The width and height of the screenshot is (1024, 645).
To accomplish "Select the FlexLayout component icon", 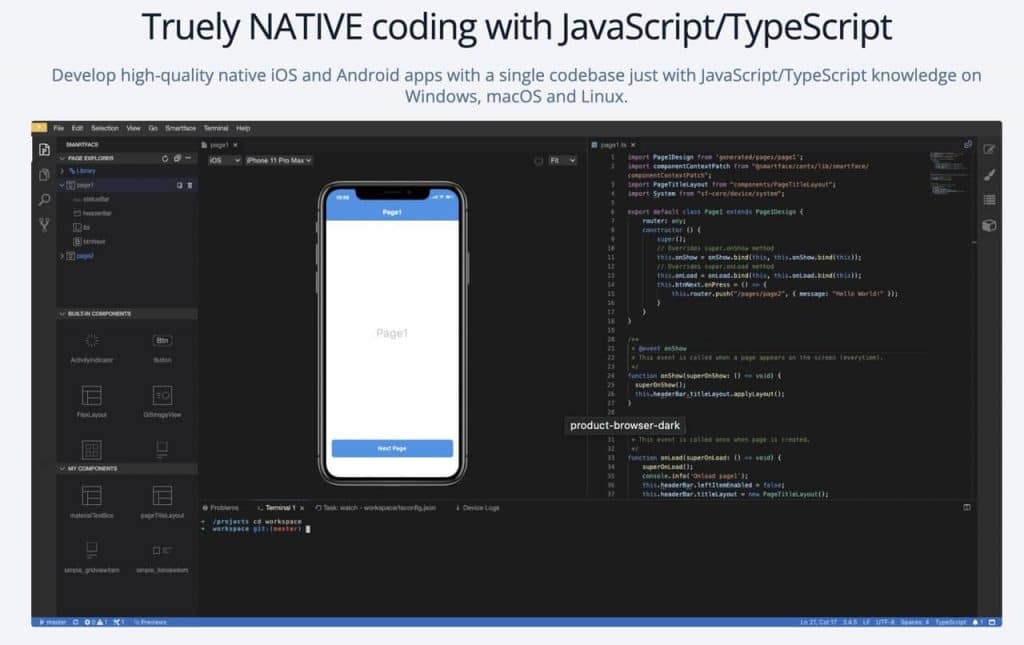I will point(91,395).
